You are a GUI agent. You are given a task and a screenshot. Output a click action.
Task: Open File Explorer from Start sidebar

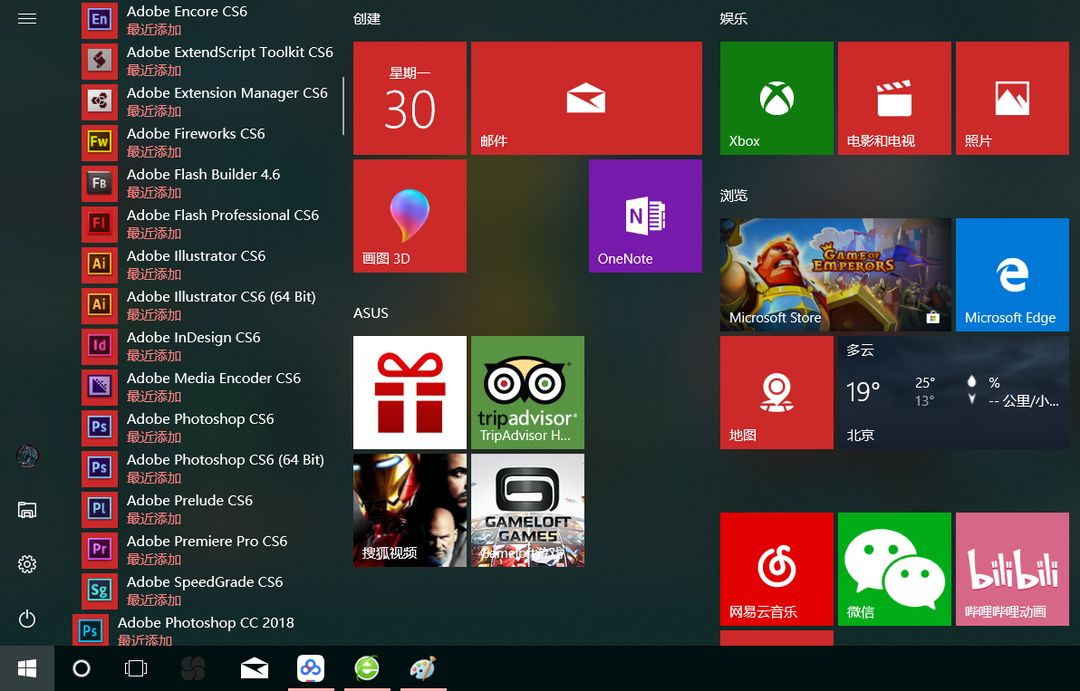27,510
